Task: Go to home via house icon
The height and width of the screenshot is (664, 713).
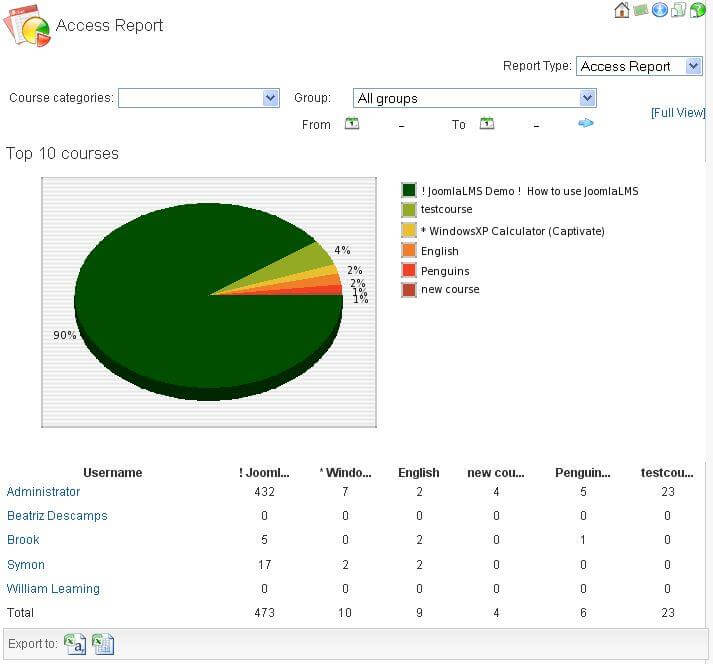Action: (x=622, y=10)
